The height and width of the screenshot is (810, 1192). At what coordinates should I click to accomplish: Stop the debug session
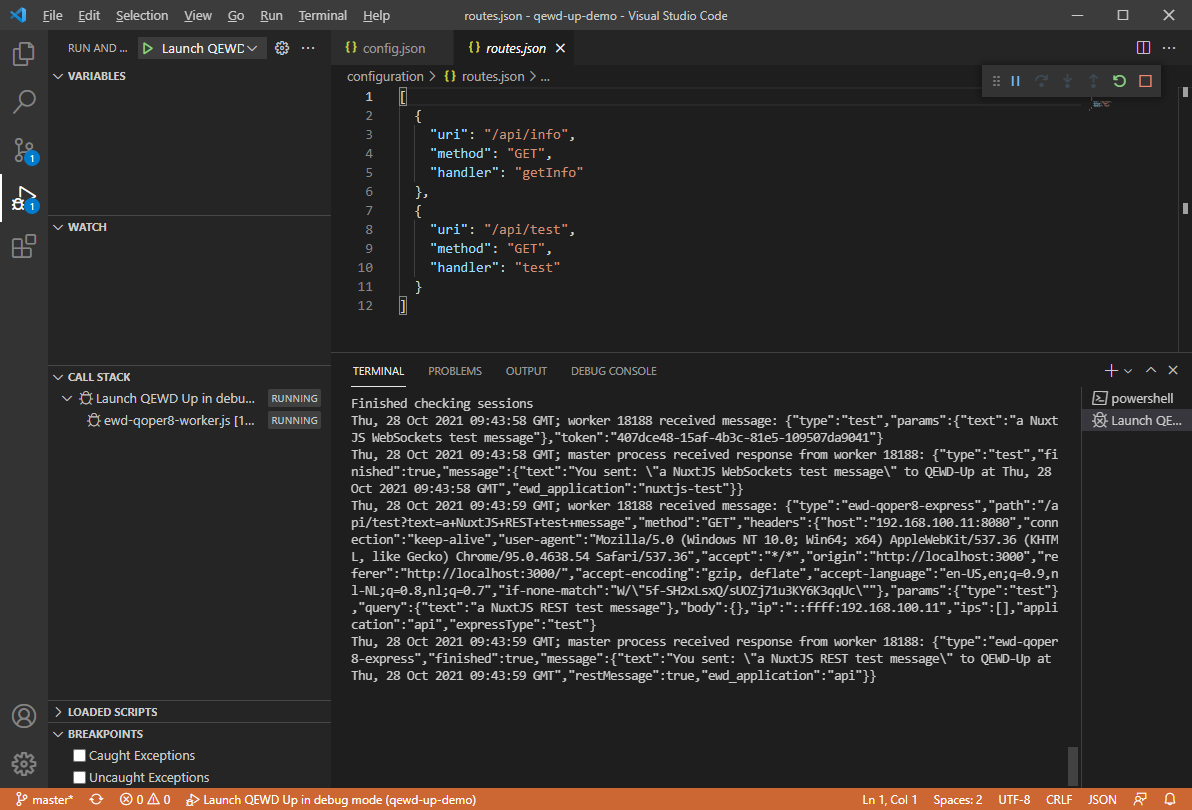pyautogui.click(x=1146, y=81)
